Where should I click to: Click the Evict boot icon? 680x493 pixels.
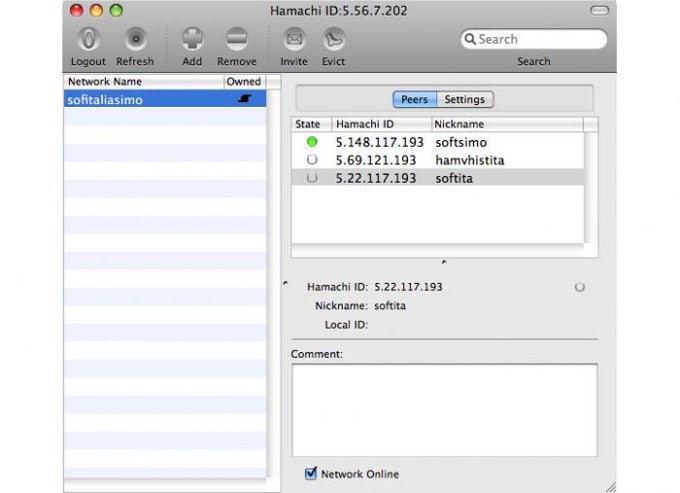click(333, 39)
